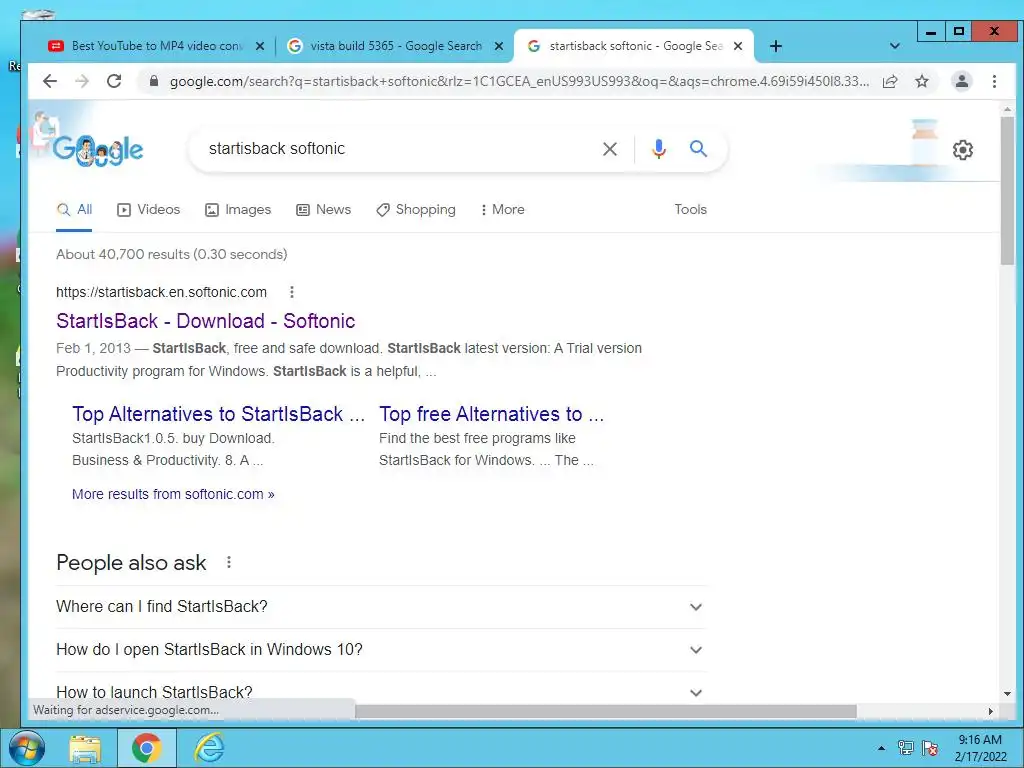Select the All results tab
This screenshot has width=1024, height=768.
point(74,210)
